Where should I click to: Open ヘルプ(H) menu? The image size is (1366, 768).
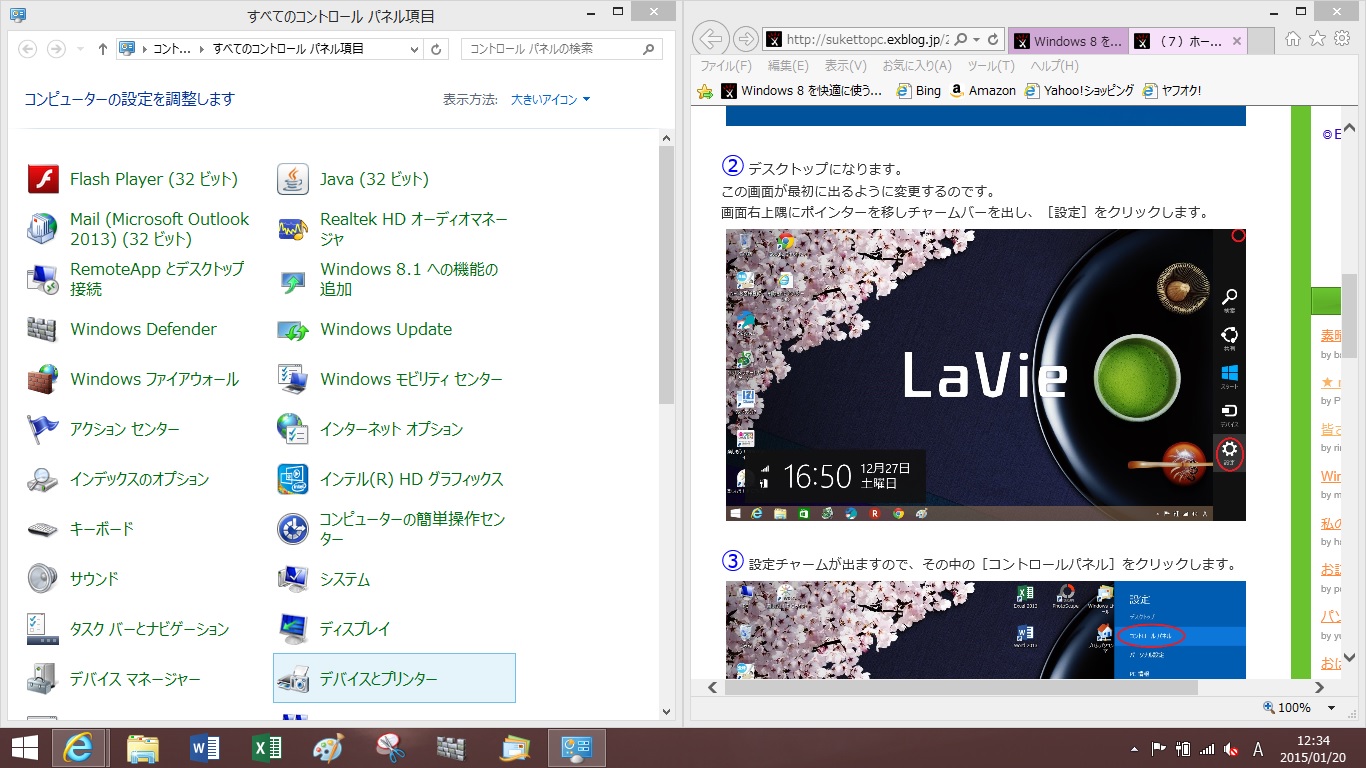[1054, 66]
